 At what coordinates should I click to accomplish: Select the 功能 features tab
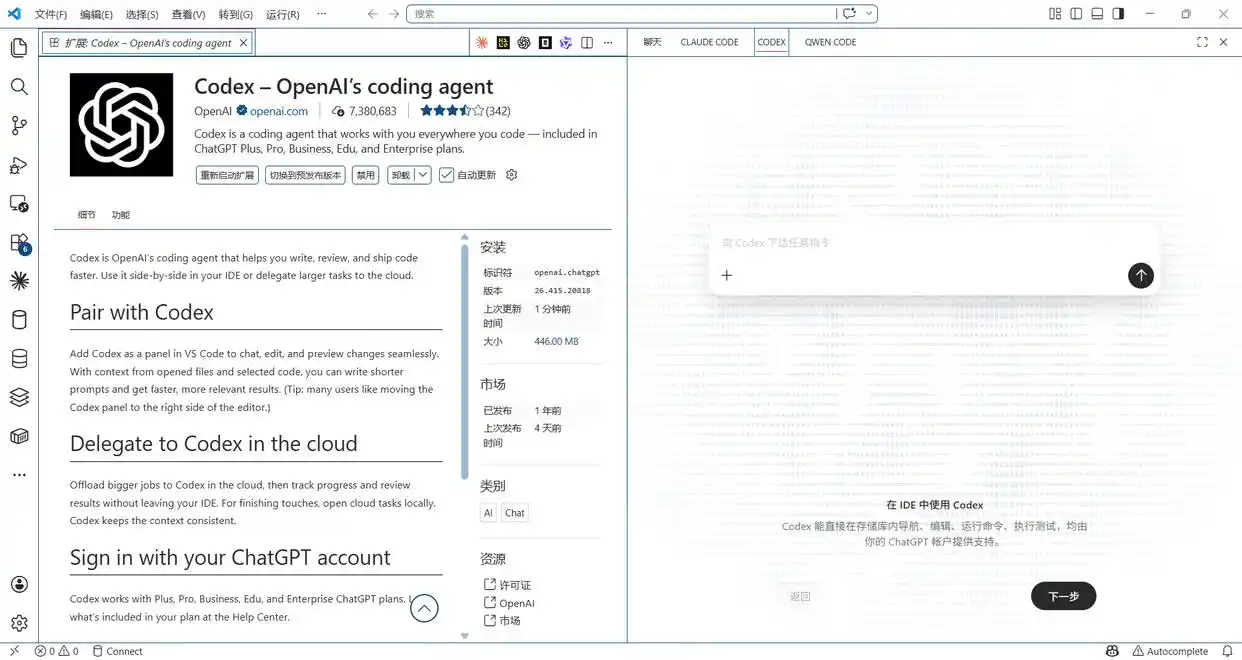(x=121, y=215)
